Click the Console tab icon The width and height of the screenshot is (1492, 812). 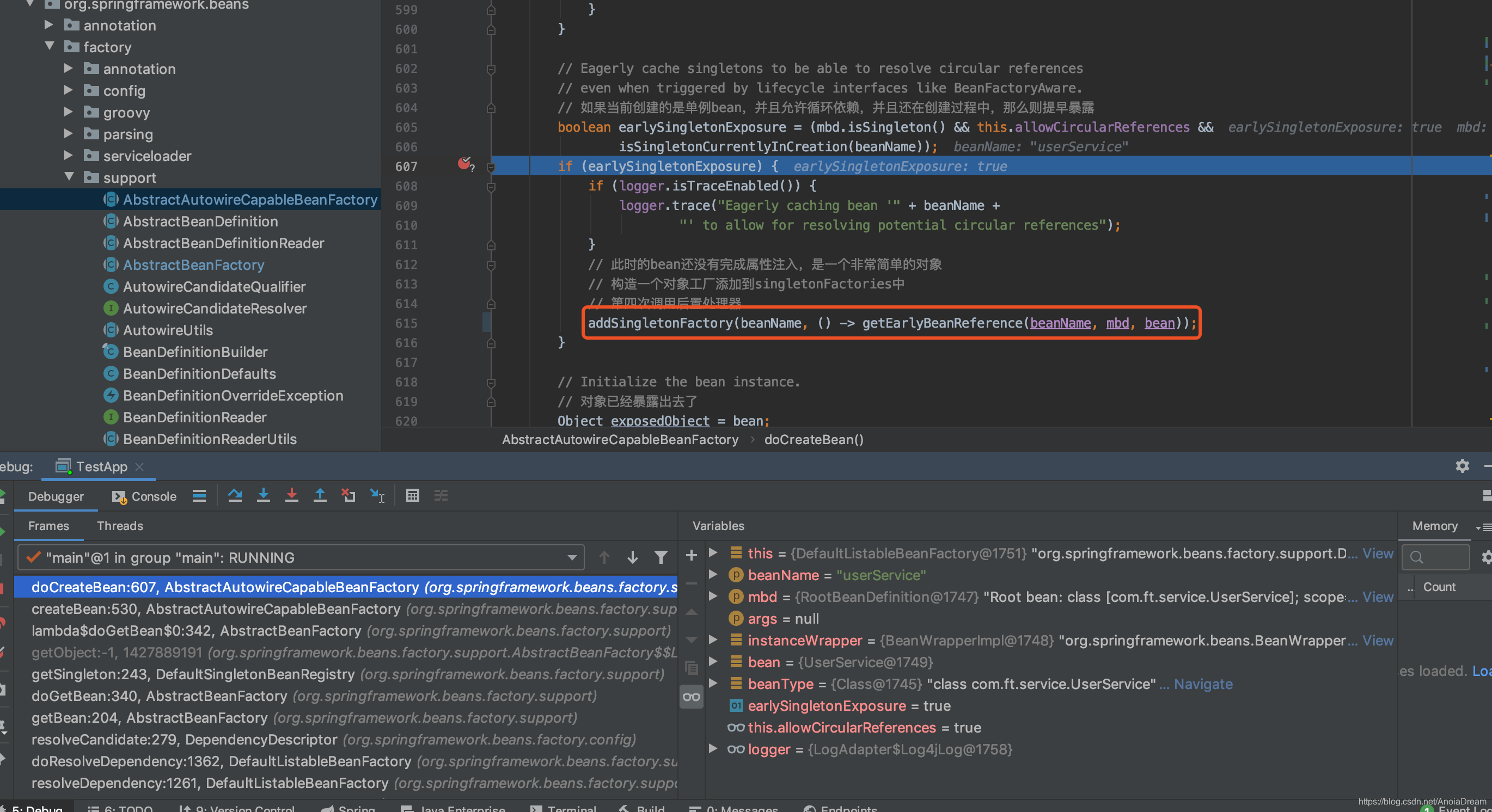click(x=119, y=496)
